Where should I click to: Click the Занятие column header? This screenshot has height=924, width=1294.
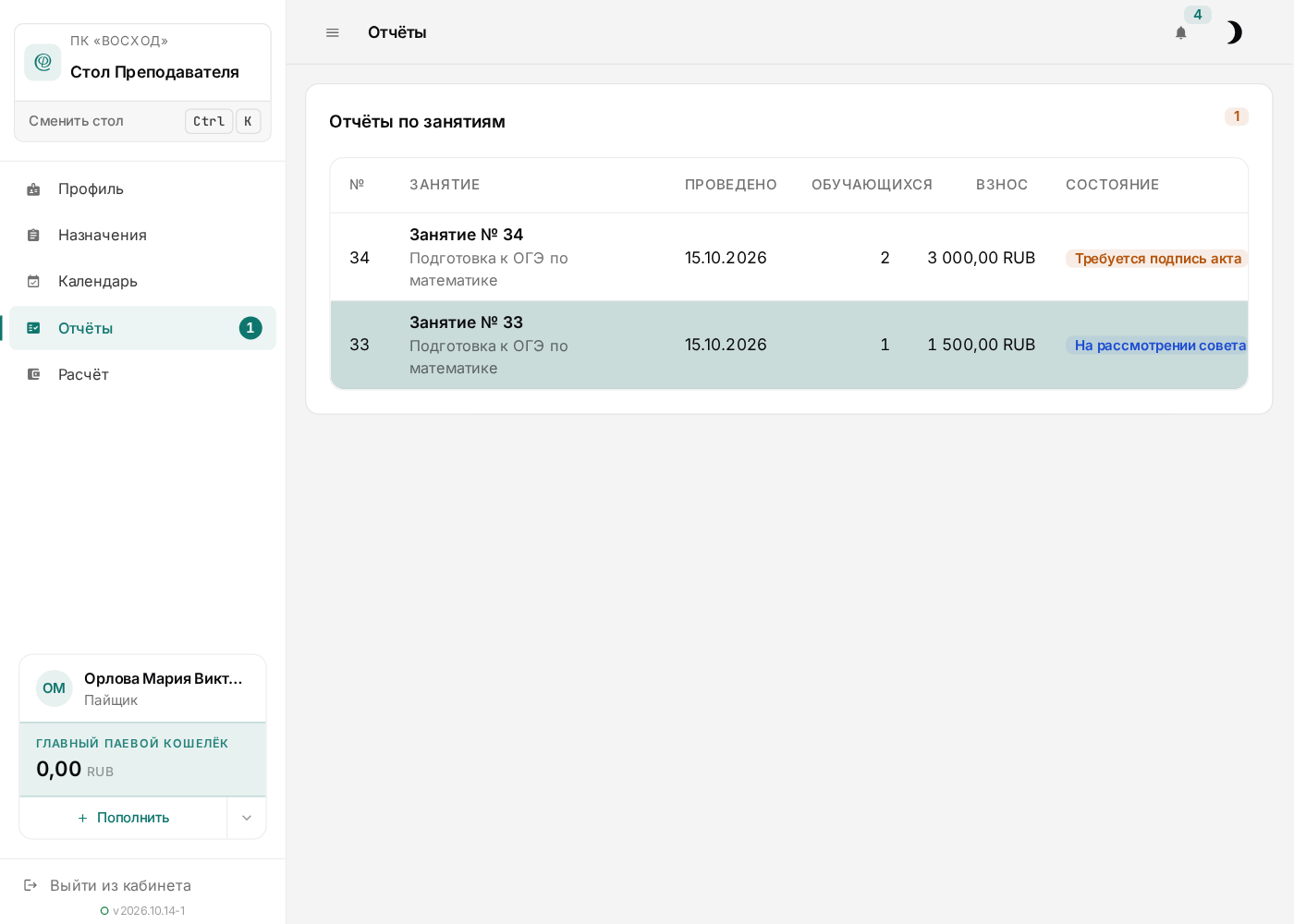(x=445, y=185)
